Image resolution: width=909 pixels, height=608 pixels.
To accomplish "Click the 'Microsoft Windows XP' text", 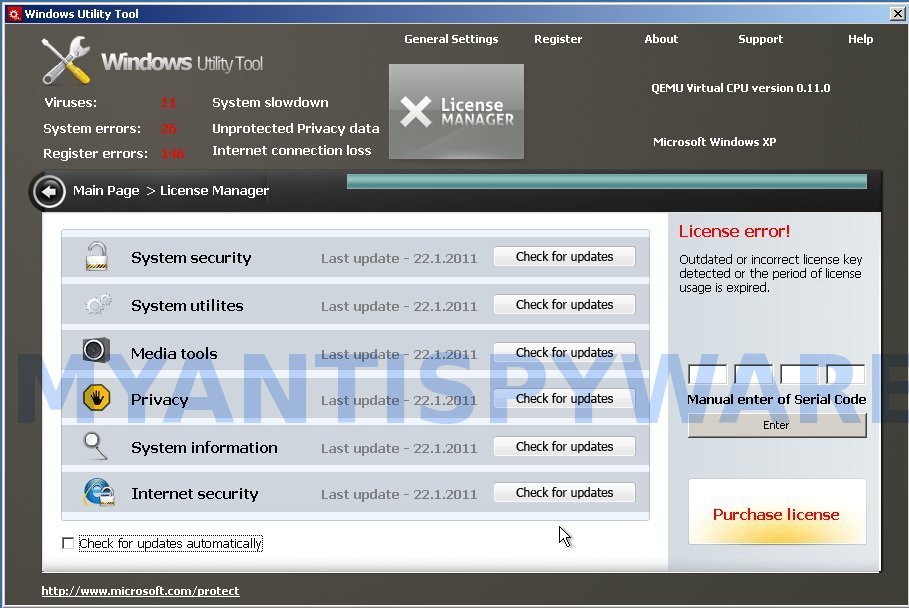I will [714, 142].
